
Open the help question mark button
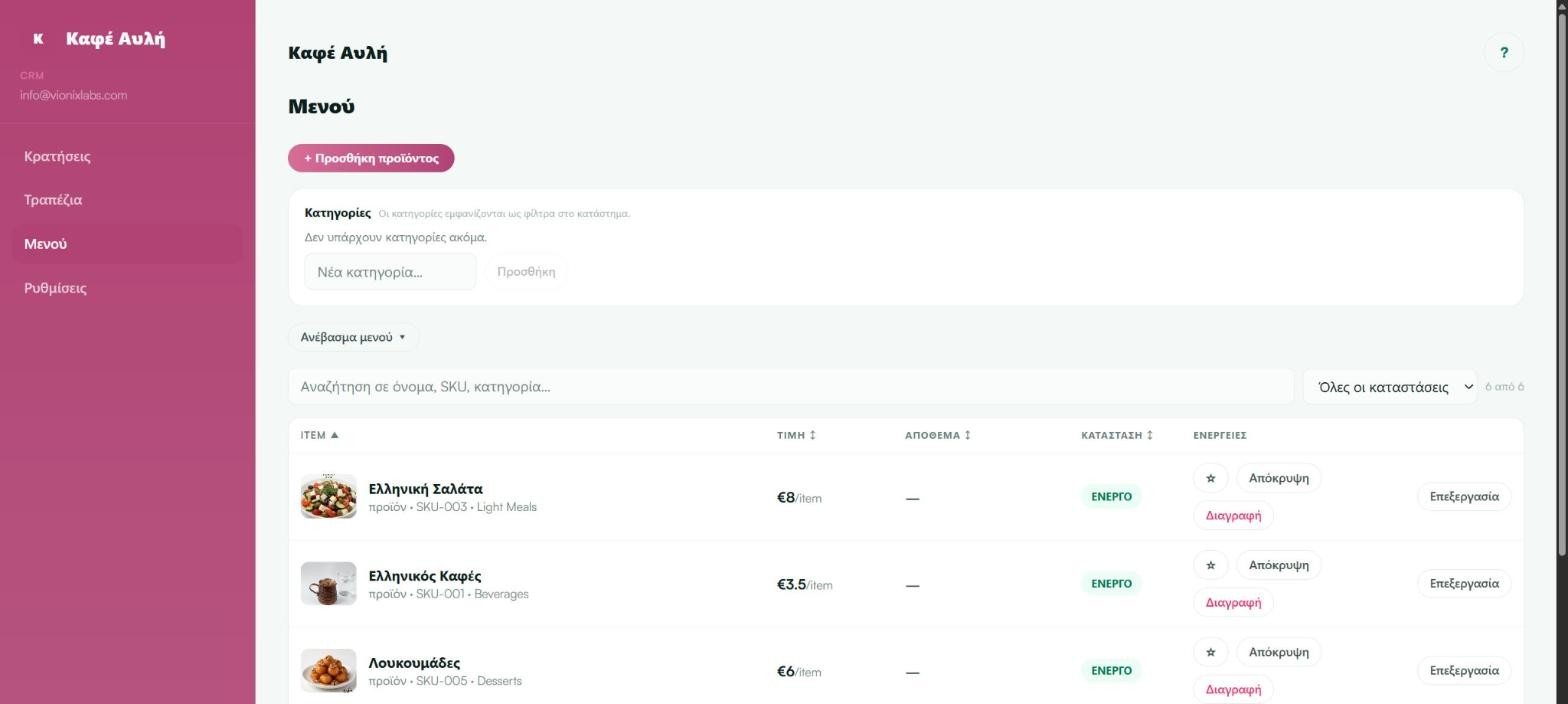1504,53
